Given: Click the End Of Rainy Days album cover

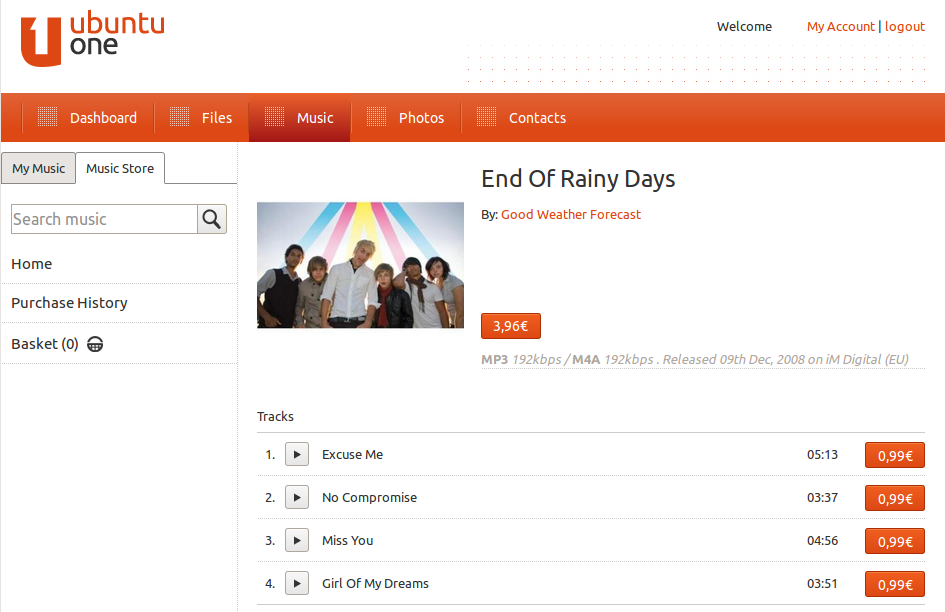Looking at the screenshot, I should 360,265.
